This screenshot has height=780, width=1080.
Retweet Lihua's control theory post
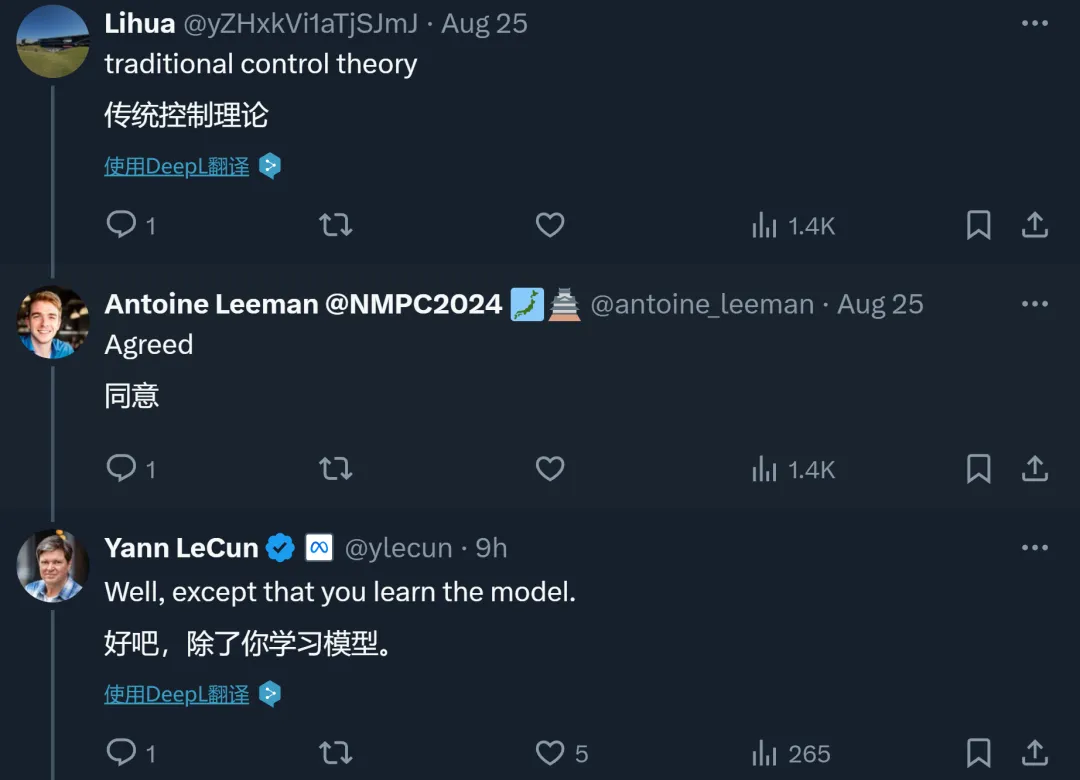click(336, 225)
